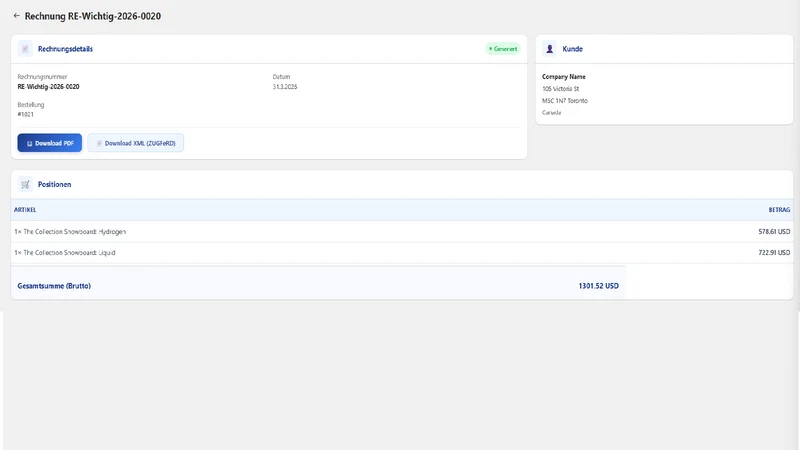Download XML (ZUGFeRD) file

[136, 143]
